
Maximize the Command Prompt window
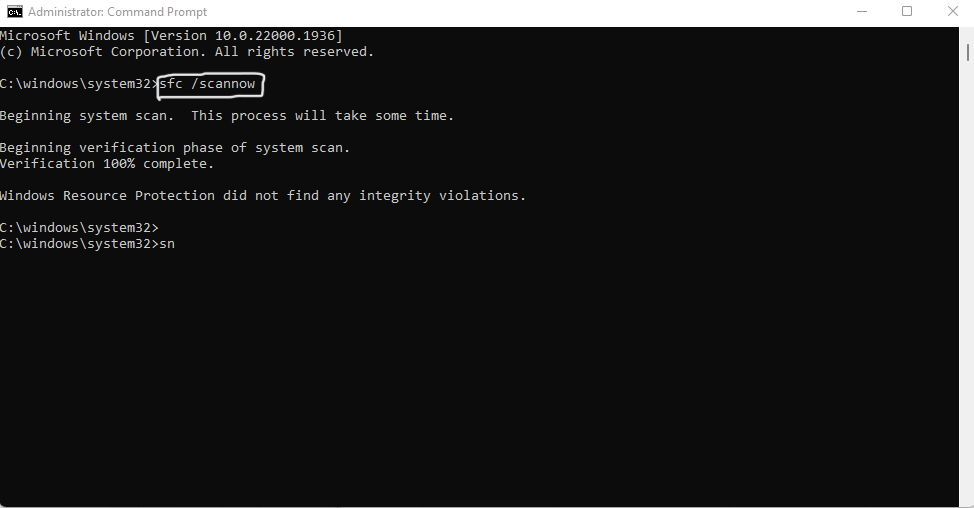907,12
